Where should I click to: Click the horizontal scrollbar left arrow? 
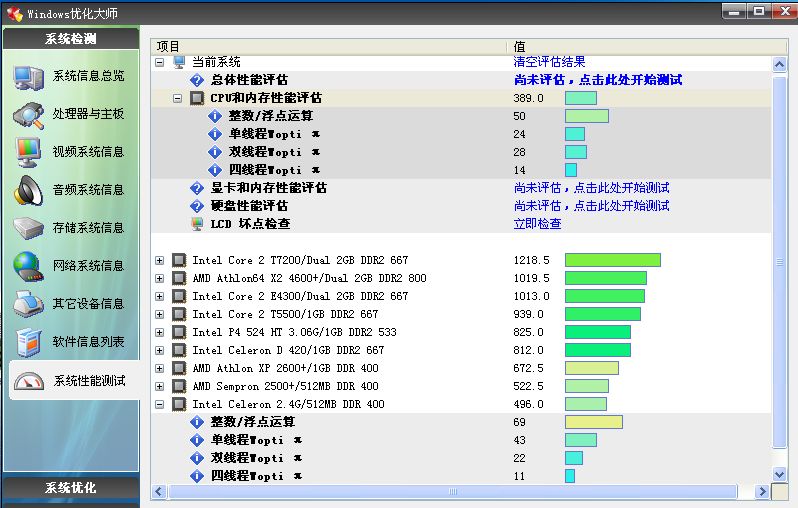[x=159, y=492]
